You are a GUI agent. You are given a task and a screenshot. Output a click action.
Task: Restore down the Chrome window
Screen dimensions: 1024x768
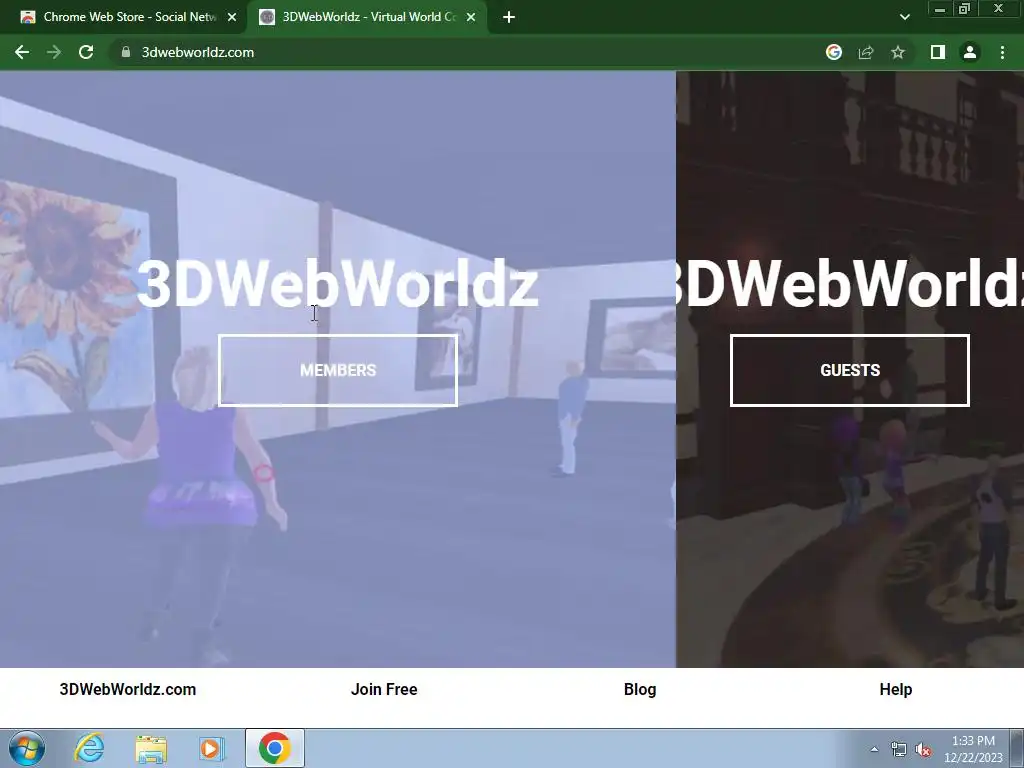point(964,9)
